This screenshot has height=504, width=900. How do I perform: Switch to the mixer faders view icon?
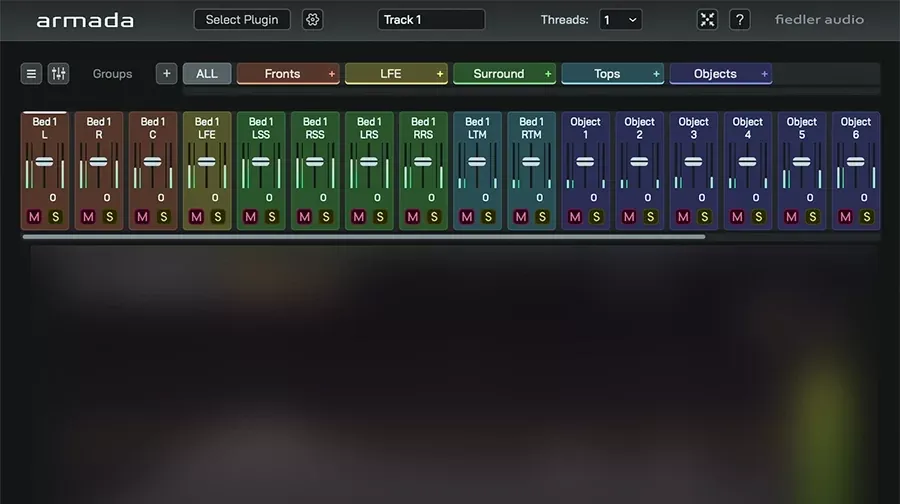coord(59,73)
